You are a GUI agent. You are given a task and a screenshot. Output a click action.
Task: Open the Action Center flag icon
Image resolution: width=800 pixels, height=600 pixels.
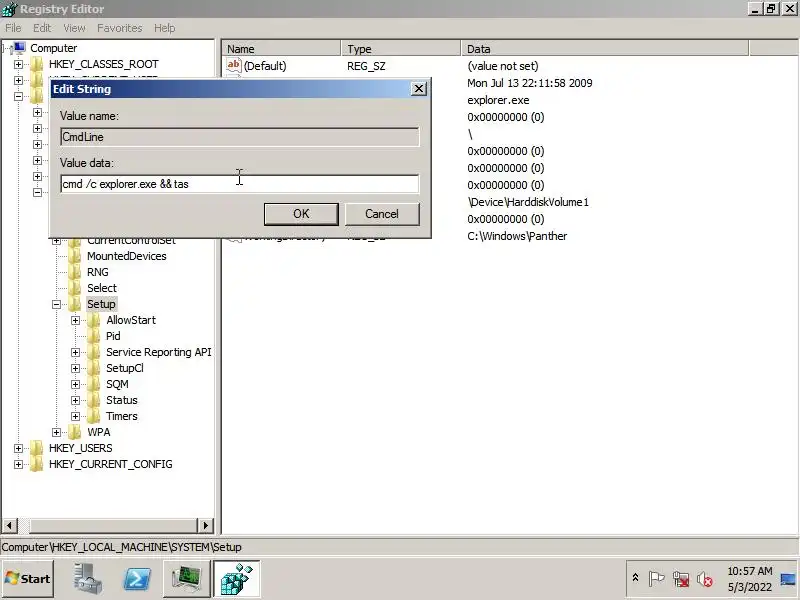(656, 579)
